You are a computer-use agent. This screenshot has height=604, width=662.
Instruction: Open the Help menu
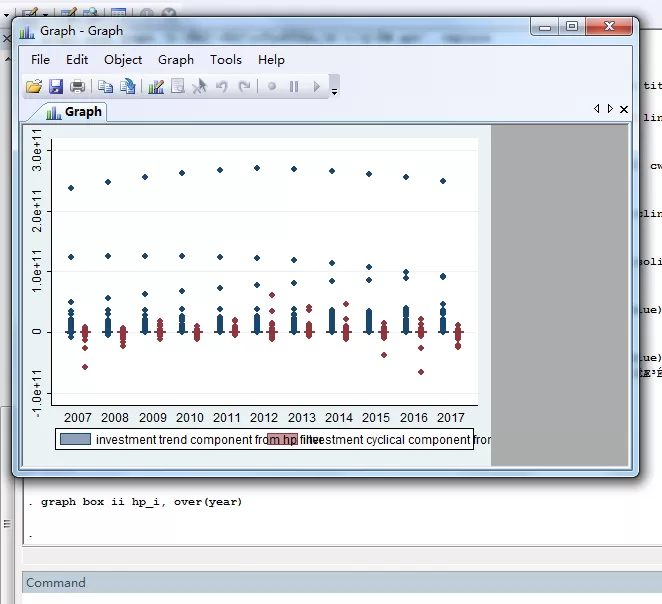point(271,60)
